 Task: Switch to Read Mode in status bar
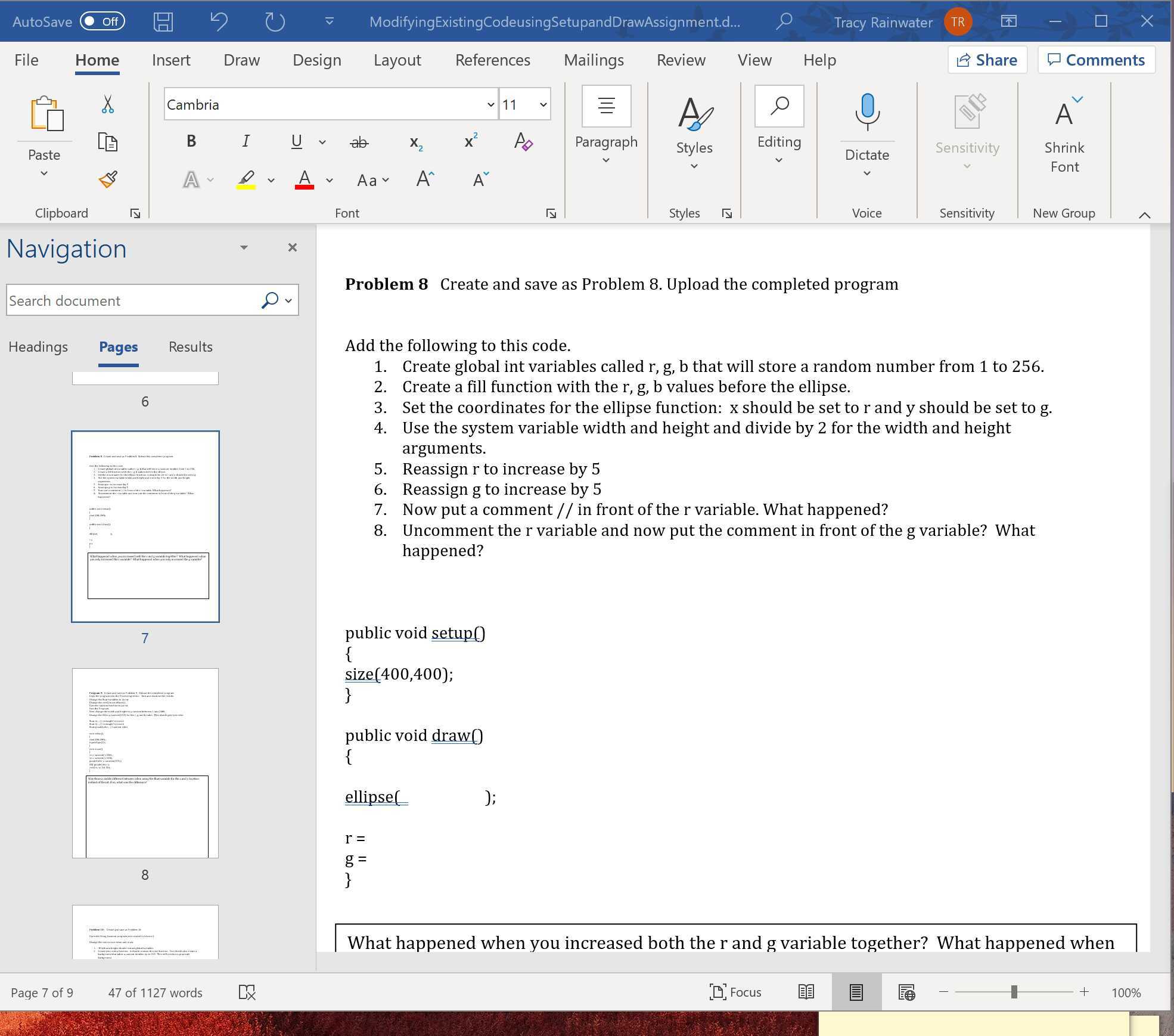tap(805, 992)
